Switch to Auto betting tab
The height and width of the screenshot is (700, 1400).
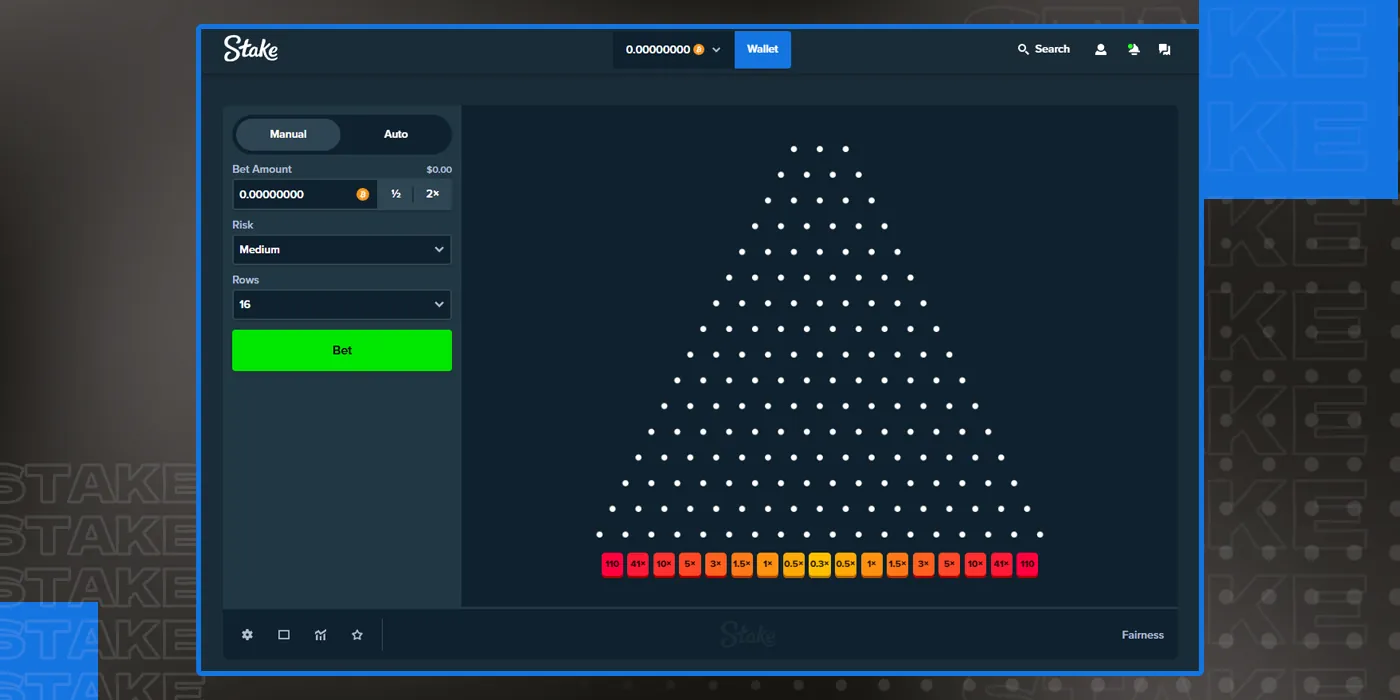[396, 134]
